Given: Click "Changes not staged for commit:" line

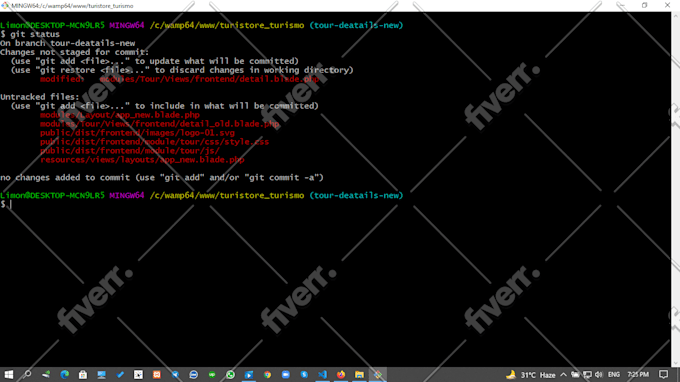Looking at the screenshot, I should click(x=75, y=52).
